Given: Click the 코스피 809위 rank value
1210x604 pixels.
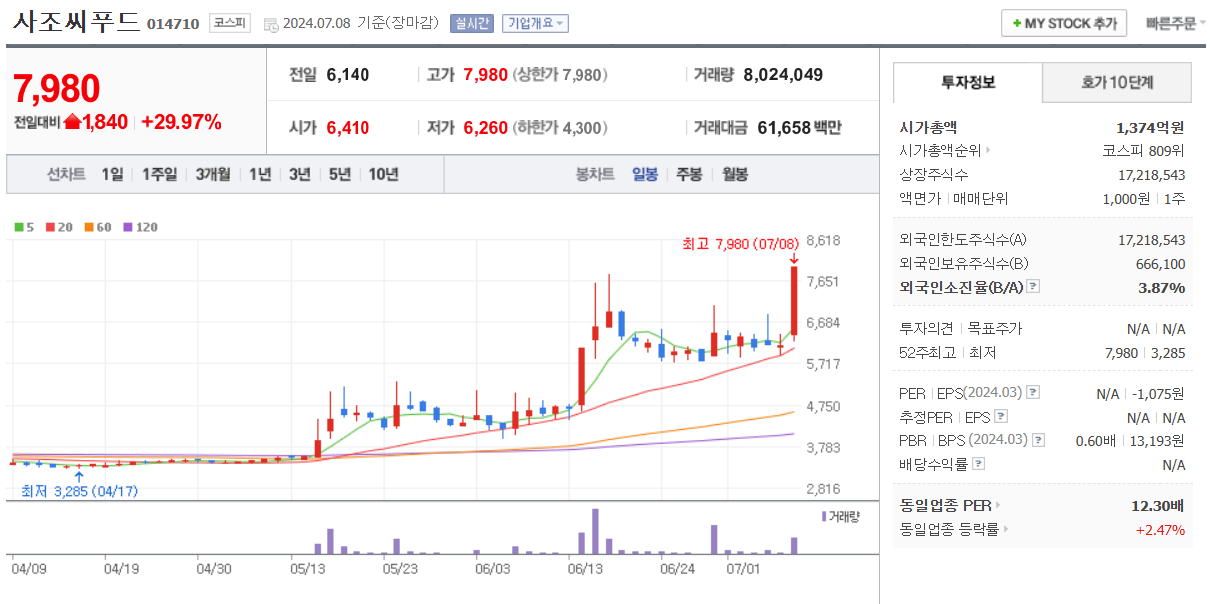Looking at the screenshot, I should point(1143,151).
